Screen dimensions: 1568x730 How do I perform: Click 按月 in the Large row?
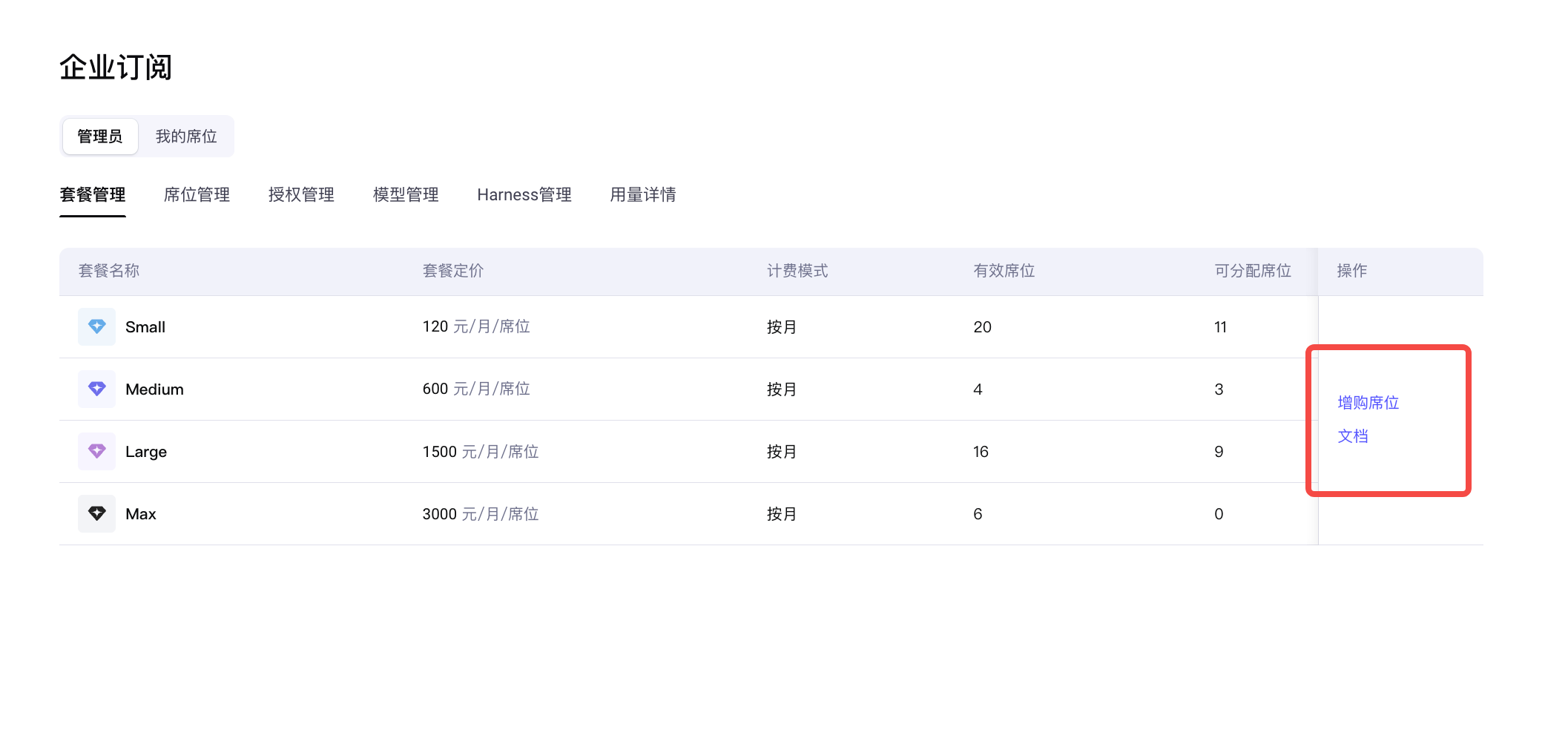click(782, 452)
